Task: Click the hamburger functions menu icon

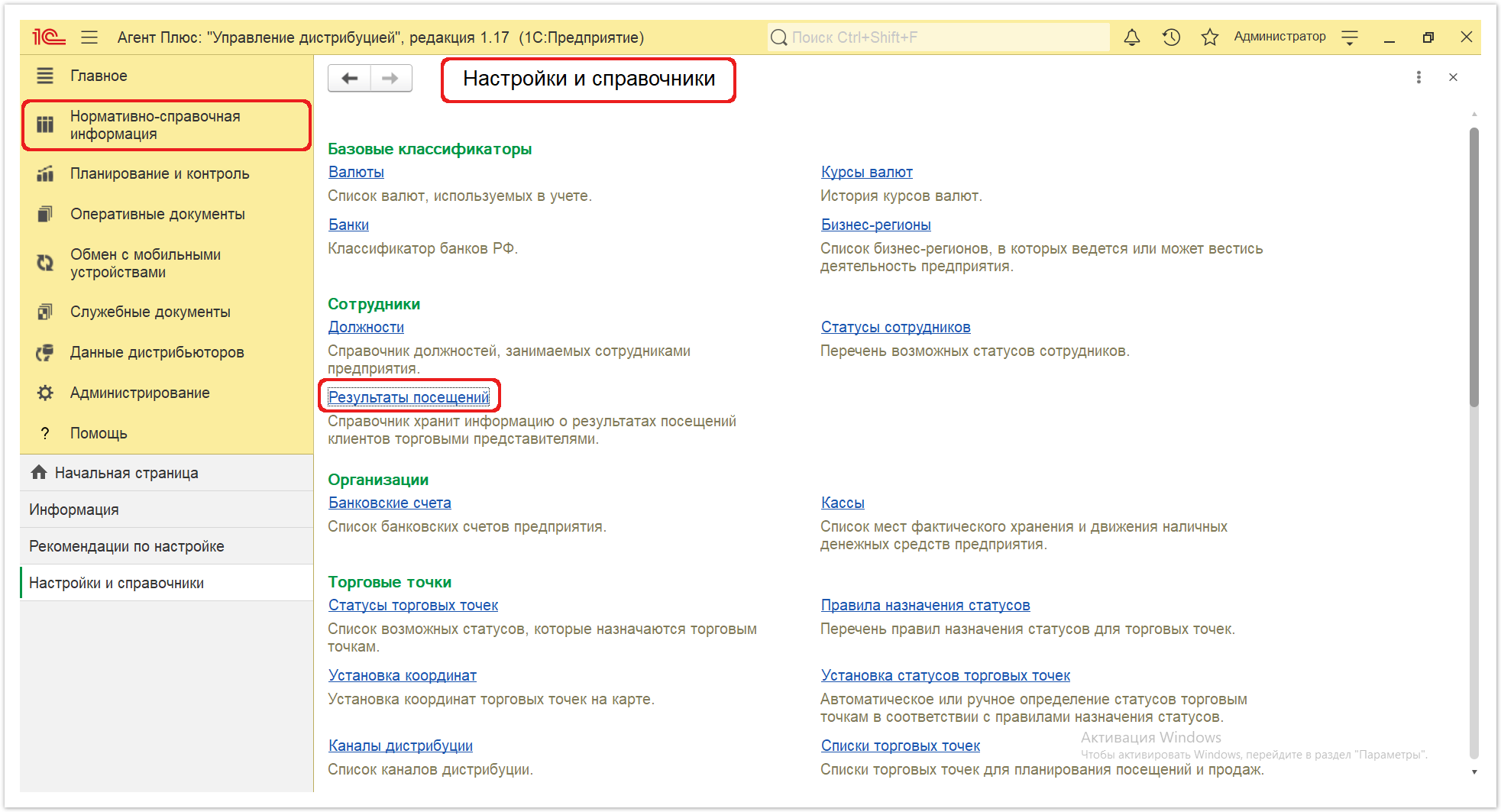Action: tap(89, 37)
